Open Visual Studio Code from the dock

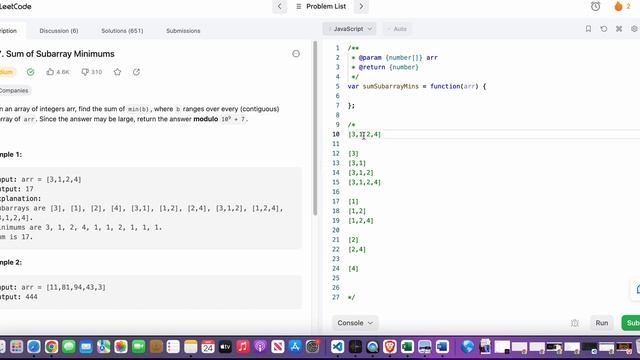[x=338, y=347]
